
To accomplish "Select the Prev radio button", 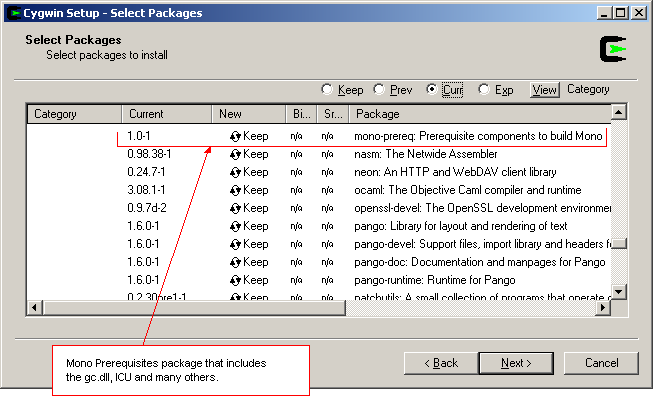I will click(x=379, y=89).
